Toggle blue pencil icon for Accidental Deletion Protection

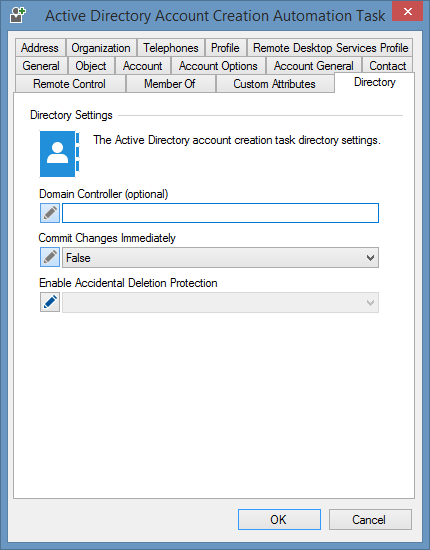click(50, 302)
